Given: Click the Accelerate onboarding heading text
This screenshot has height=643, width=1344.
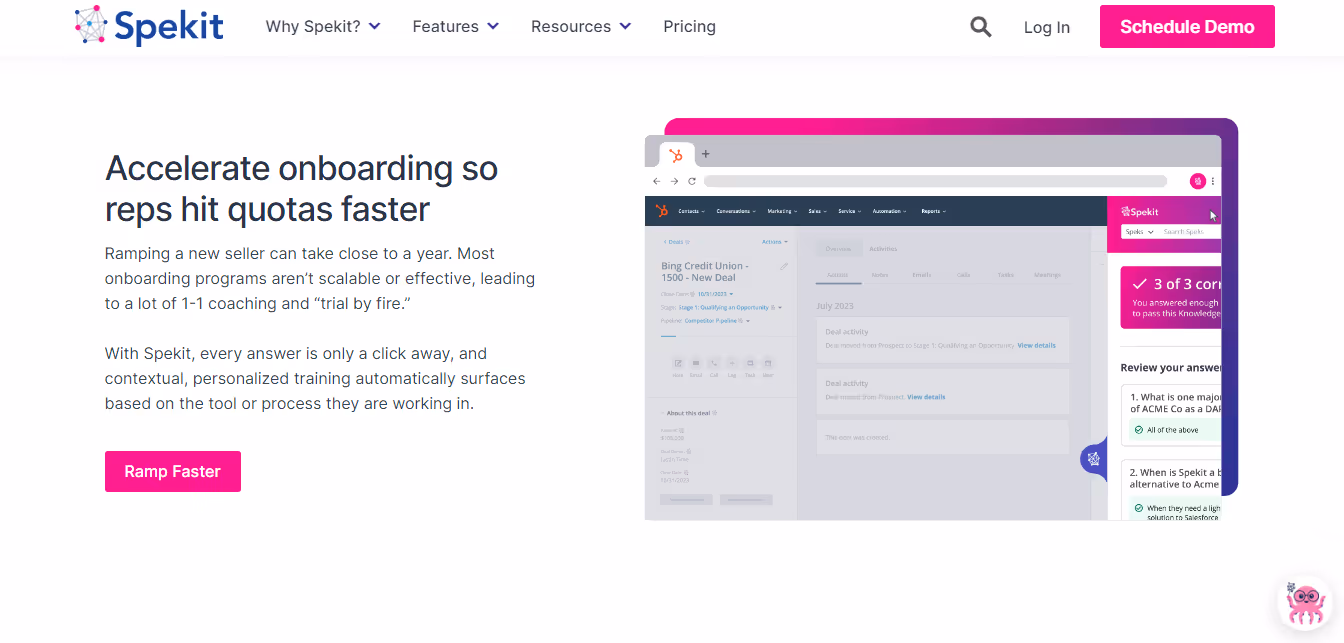Looking at the screenshot, I should point(301,188).
